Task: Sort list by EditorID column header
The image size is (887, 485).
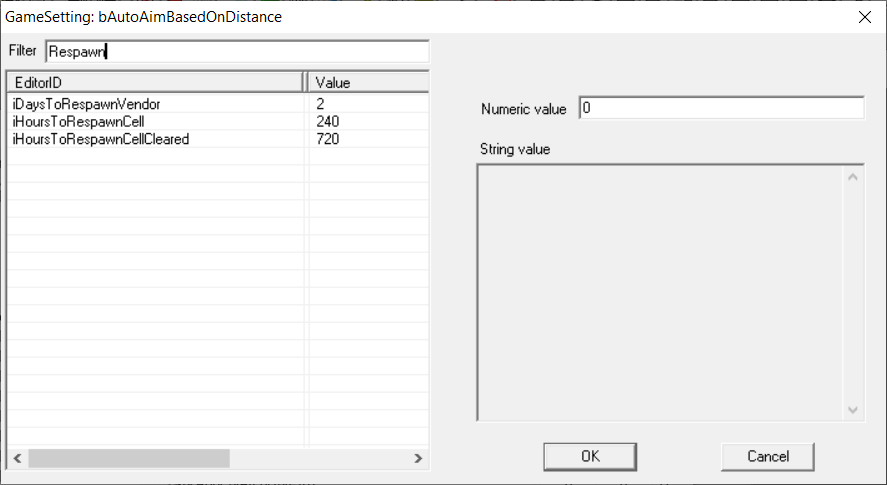Action: tap(154, 82)
